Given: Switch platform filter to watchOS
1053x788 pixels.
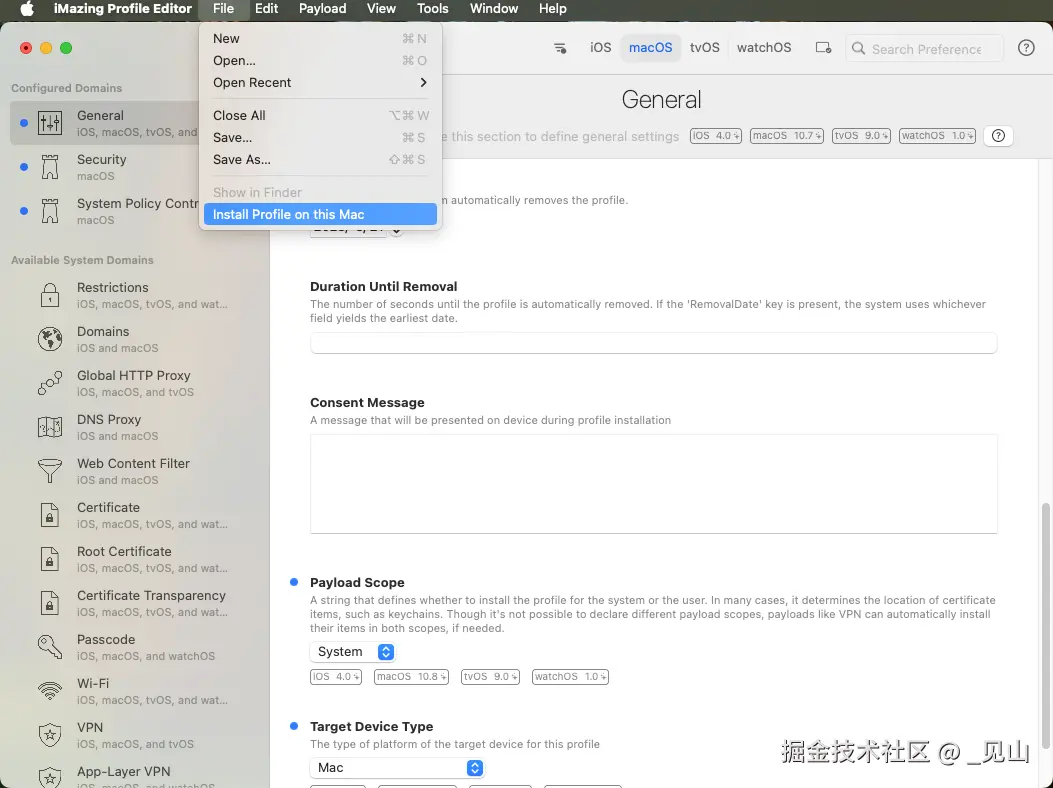Looking at the screenshot, I should (x=764, y=48).
